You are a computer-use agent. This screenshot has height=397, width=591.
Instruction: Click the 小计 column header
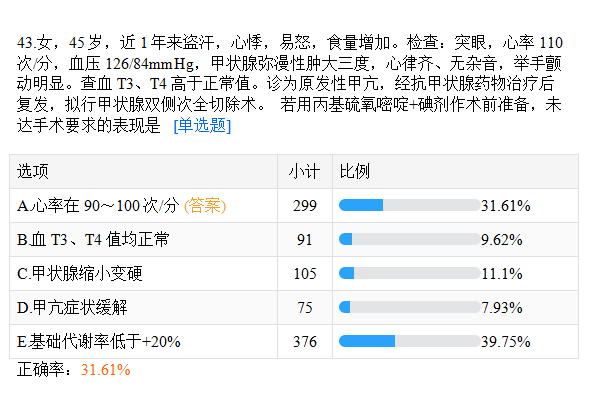305,172
